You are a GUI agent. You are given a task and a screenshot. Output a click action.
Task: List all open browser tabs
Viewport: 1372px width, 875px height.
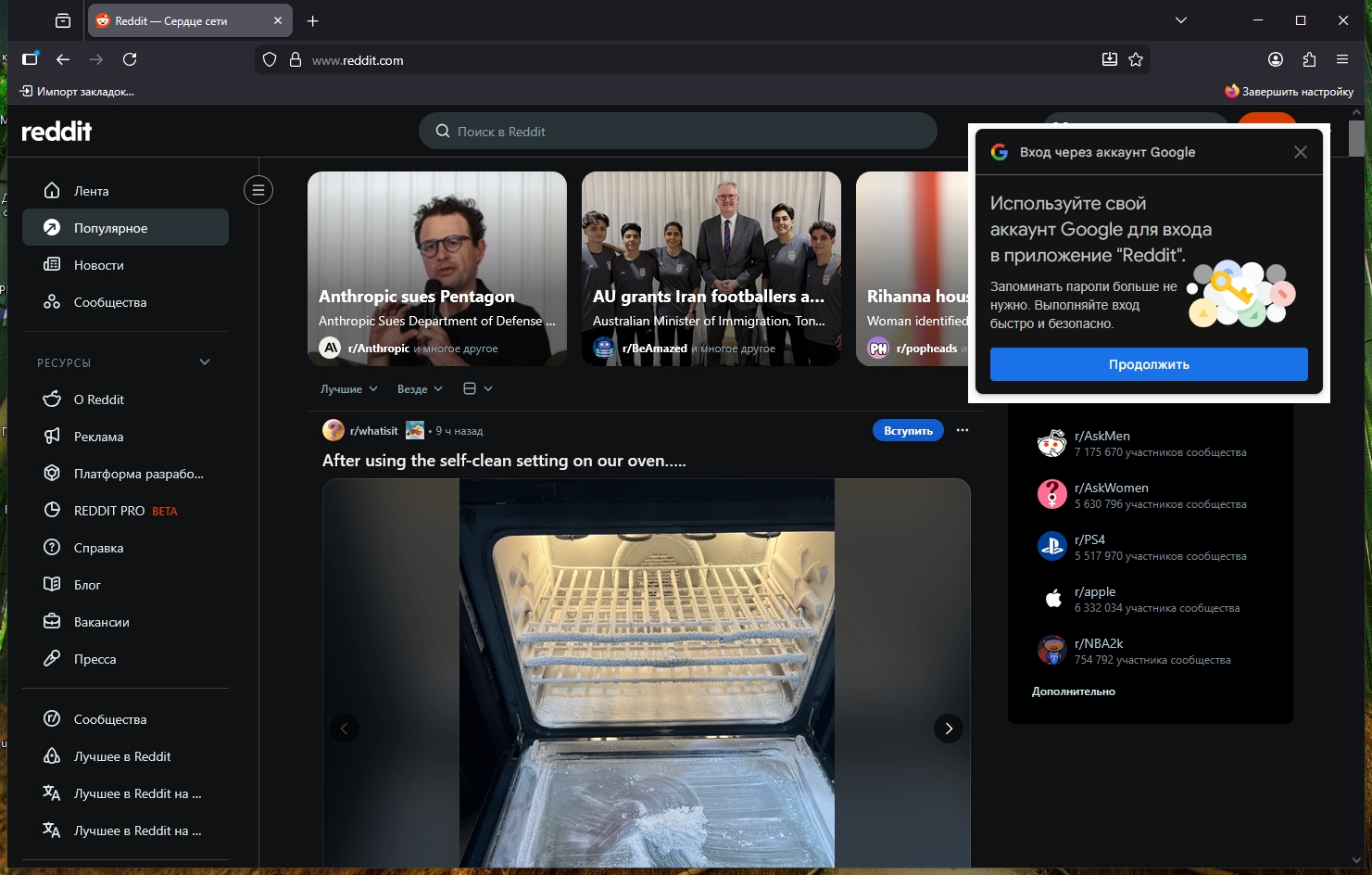1181,20
